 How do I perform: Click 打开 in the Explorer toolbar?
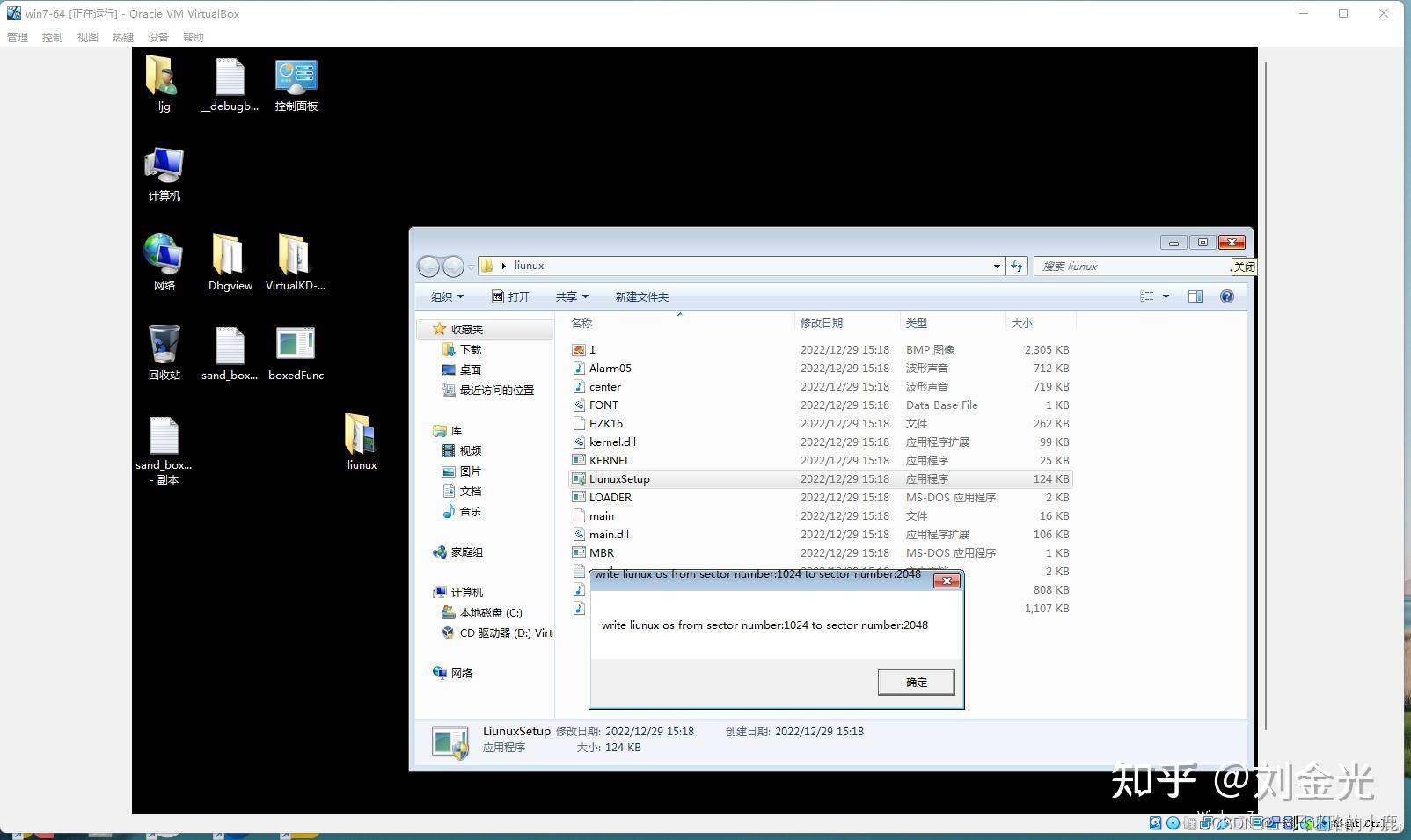click(x=510, y=296)
